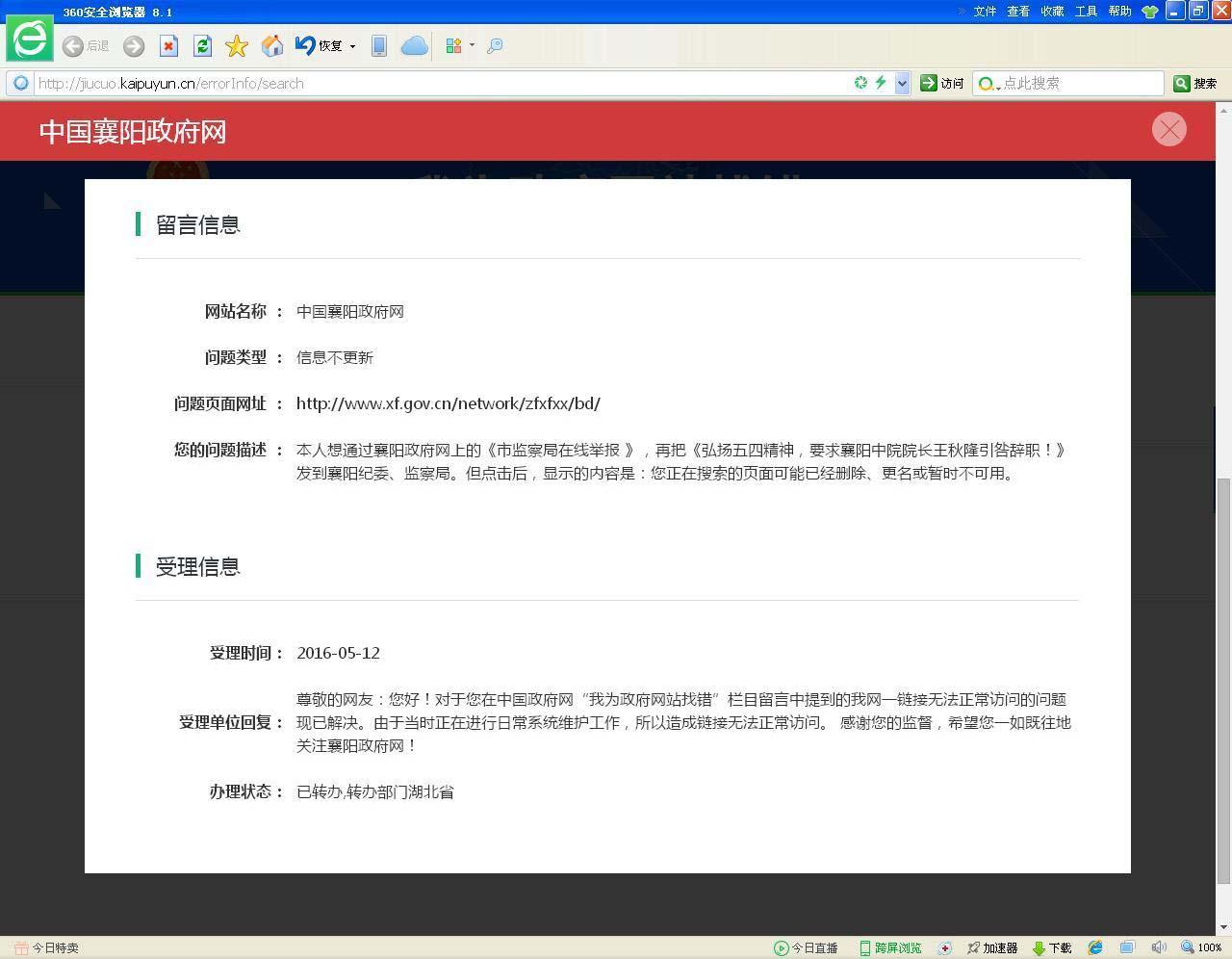Expand the extensions dropdown arrow

tap(472, 45)
